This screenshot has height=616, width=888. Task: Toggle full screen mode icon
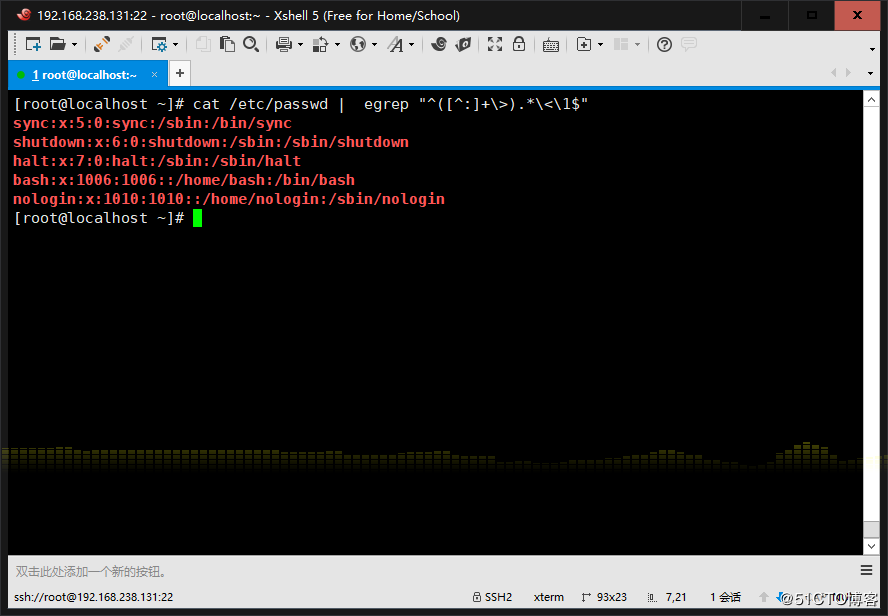coord(495,44)
